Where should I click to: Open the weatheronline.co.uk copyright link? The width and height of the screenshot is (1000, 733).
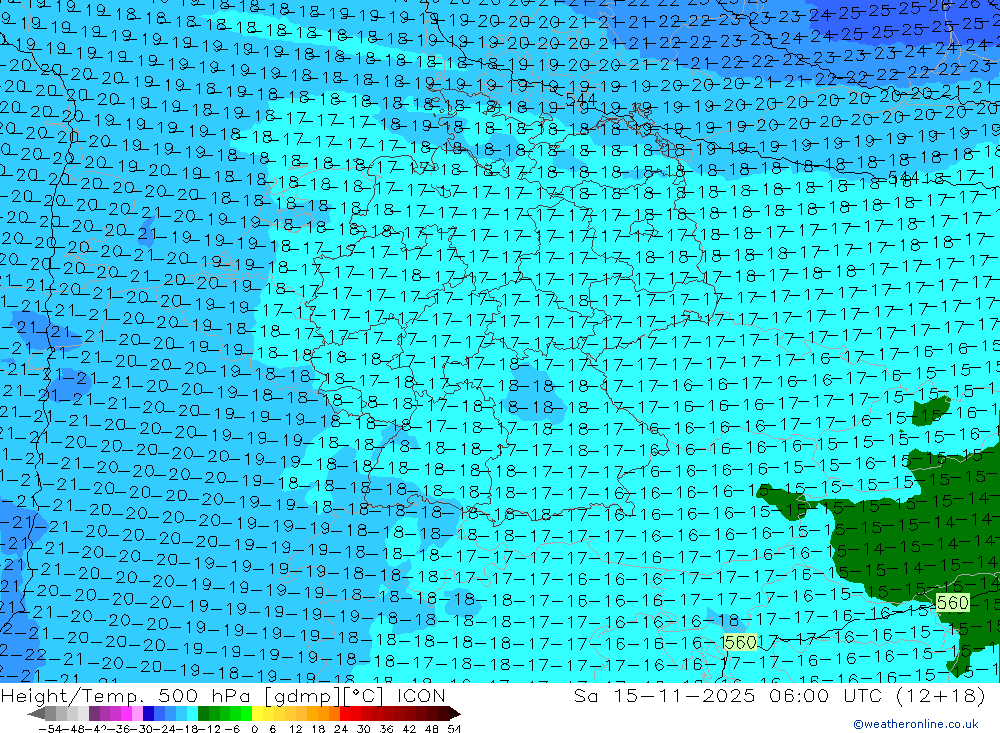pyautogui.click(x=916, y=724)
